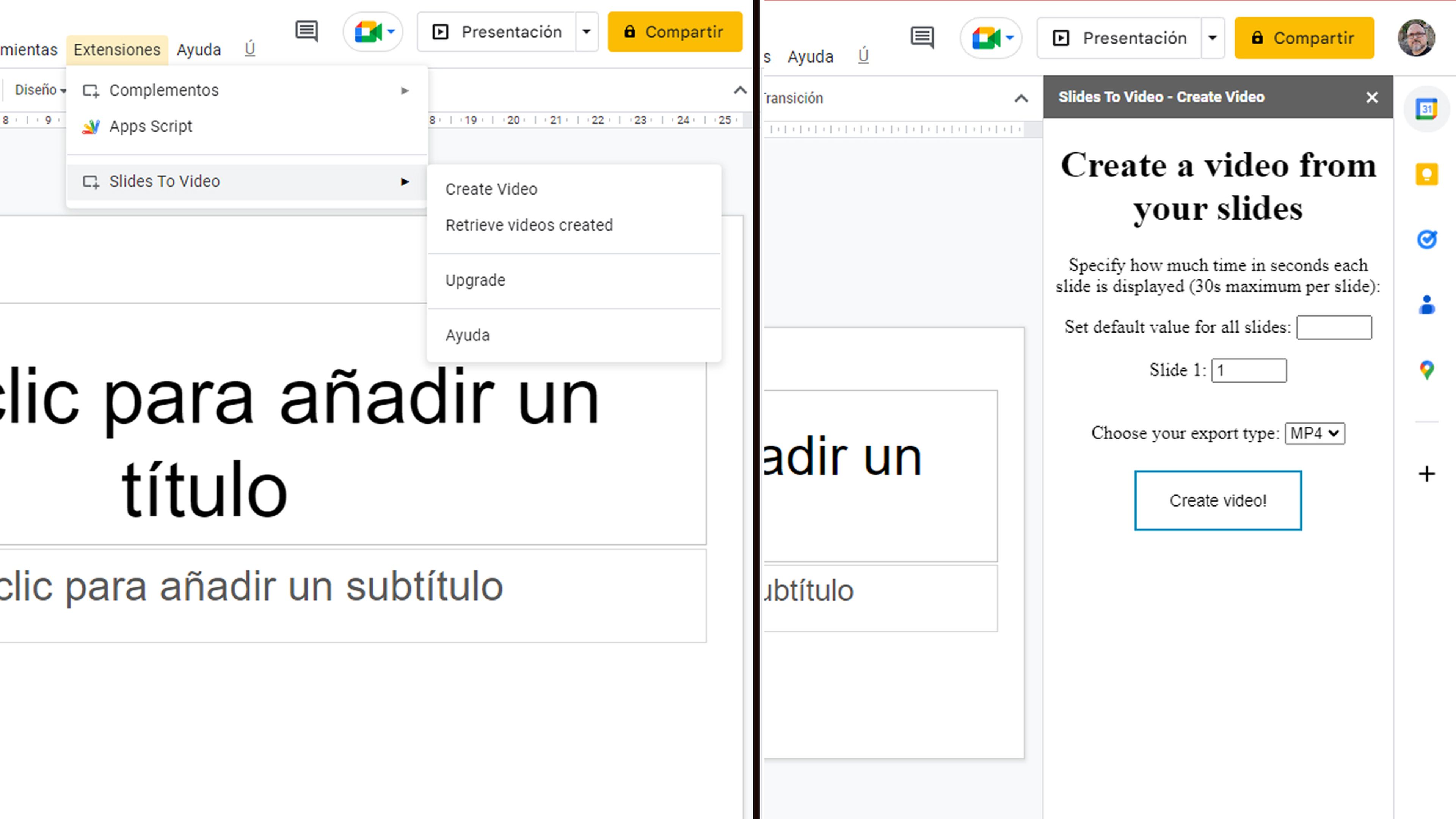
Task: Open Extensiones menu
Action: pyautogui.click(x=117, y=50)
